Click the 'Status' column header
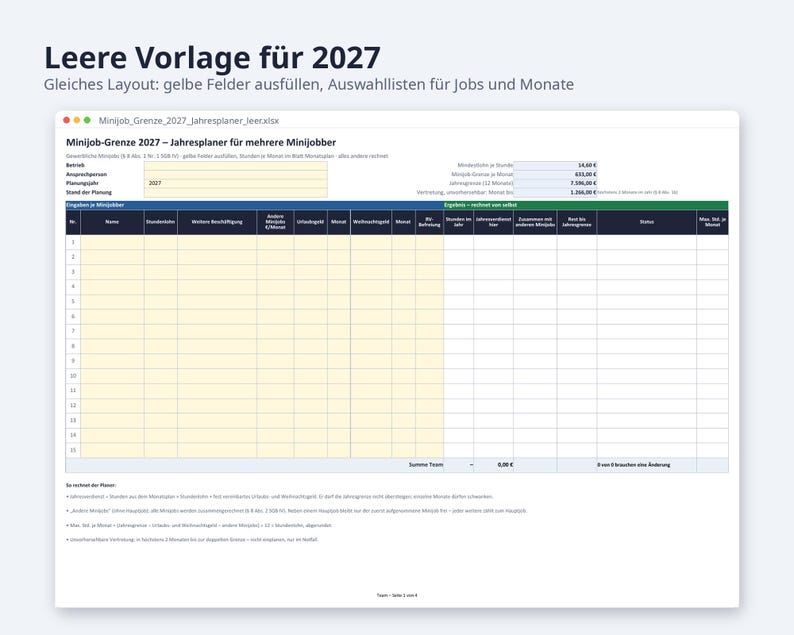794x635 pixels. [647, 222]
